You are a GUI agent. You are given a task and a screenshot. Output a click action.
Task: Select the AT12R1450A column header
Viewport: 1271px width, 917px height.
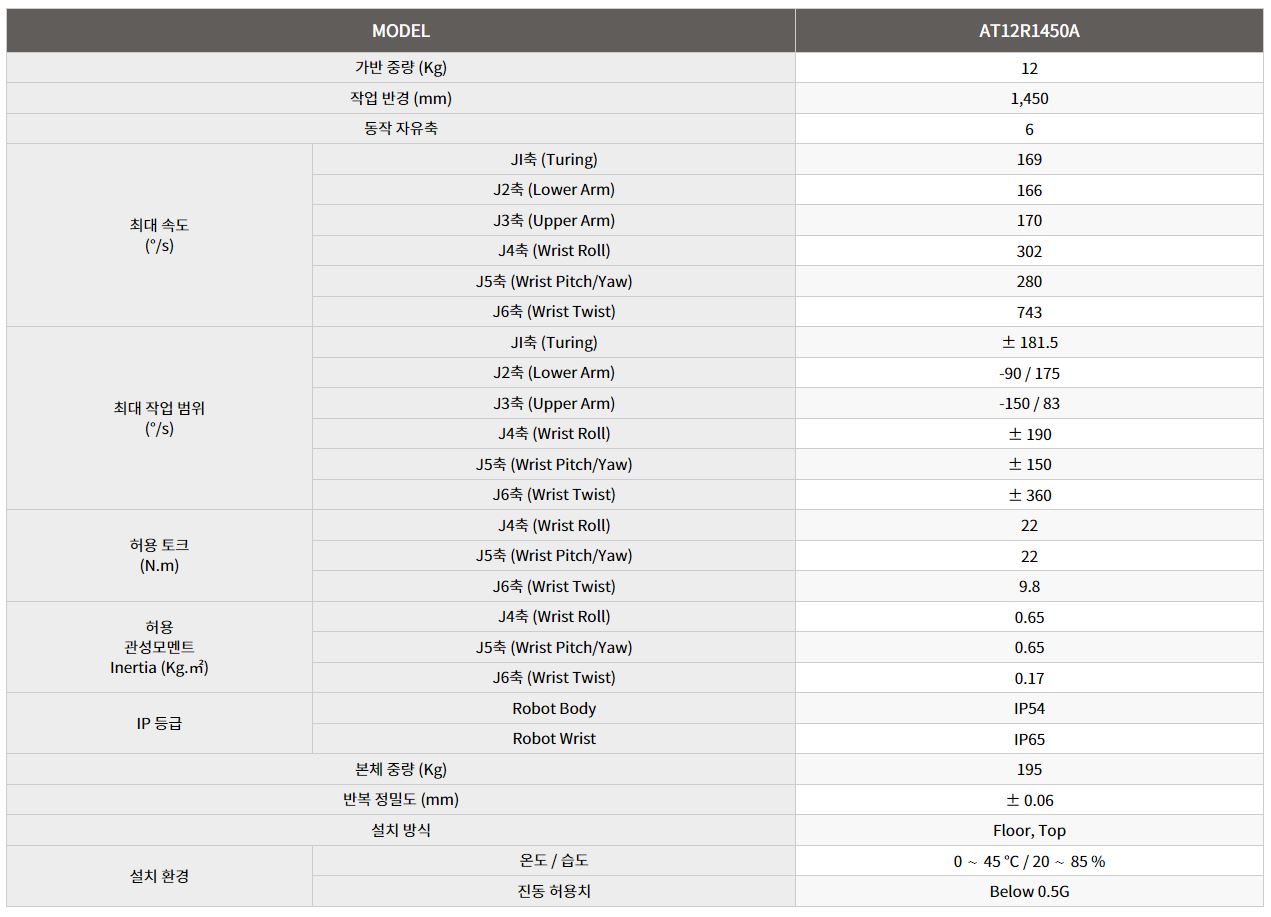point(1029,31)
